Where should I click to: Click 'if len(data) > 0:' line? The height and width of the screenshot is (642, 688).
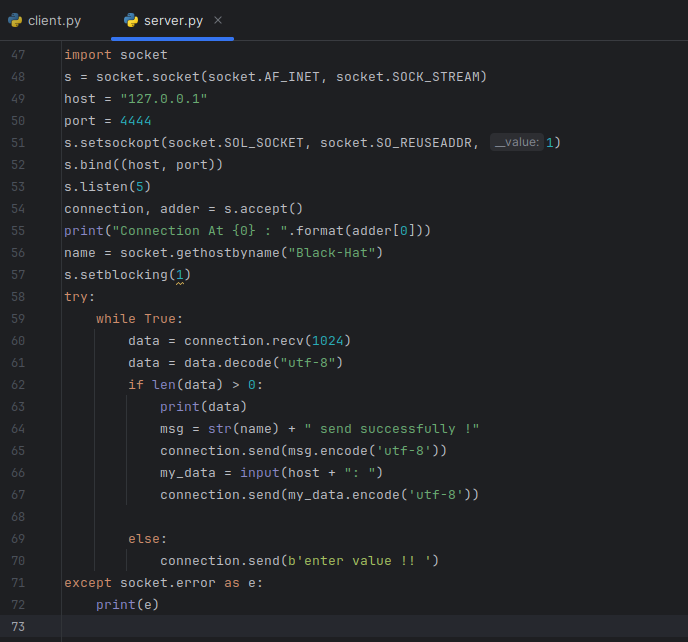[x=195, y=384]
